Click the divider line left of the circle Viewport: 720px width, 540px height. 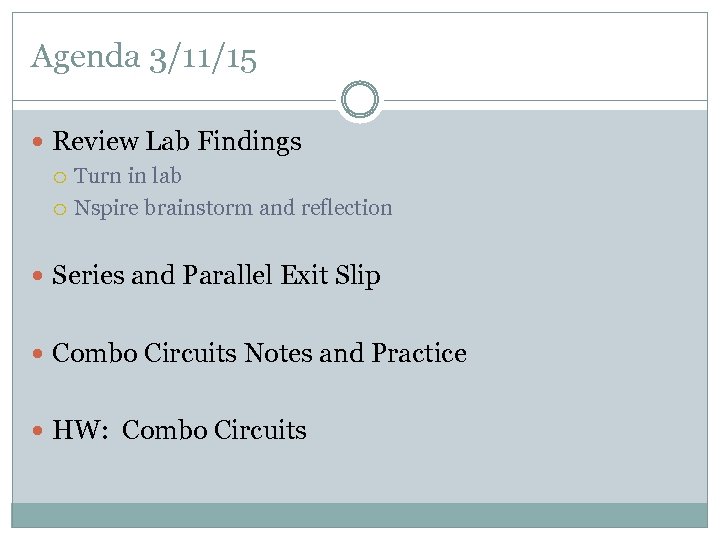click(170, 100)
